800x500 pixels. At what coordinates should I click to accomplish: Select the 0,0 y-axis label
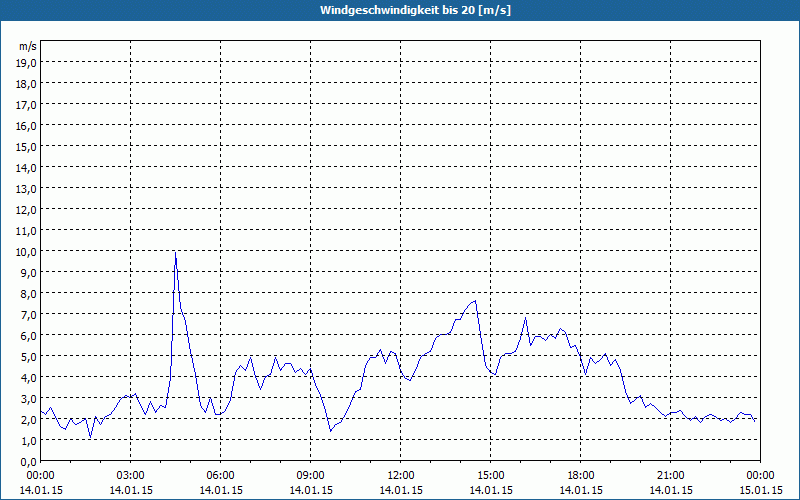(29, 462)
